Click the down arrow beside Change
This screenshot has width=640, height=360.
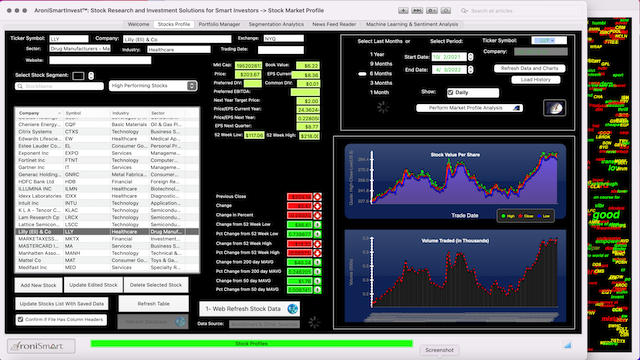pos(317,206)
